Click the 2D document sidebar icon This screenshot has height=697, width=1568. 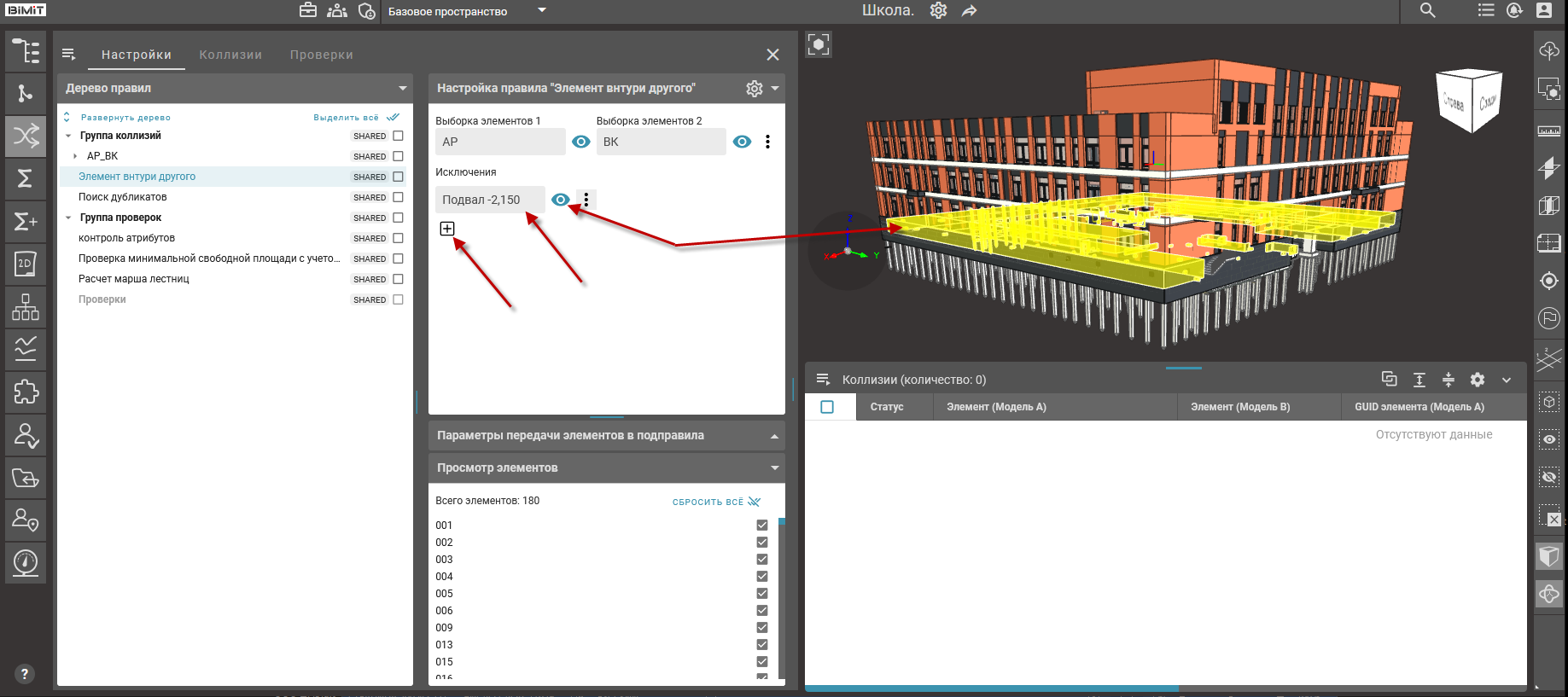(x=26, y=264)
